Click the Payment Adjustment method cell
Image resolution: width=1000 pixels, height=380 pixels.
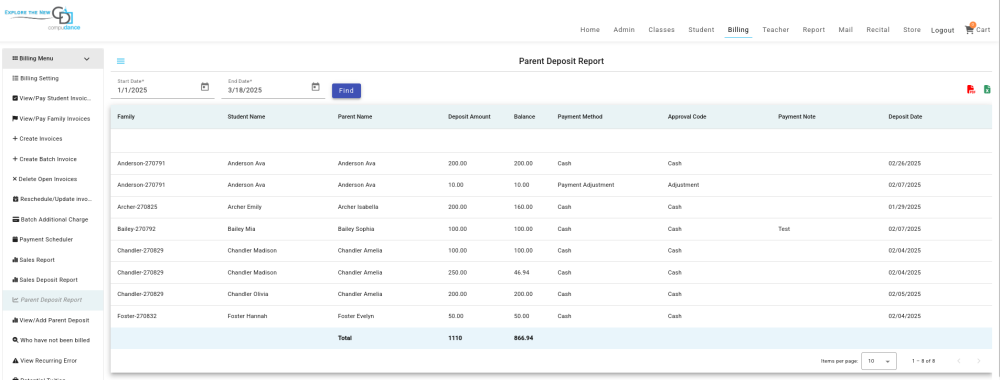[x=585, y=185]
